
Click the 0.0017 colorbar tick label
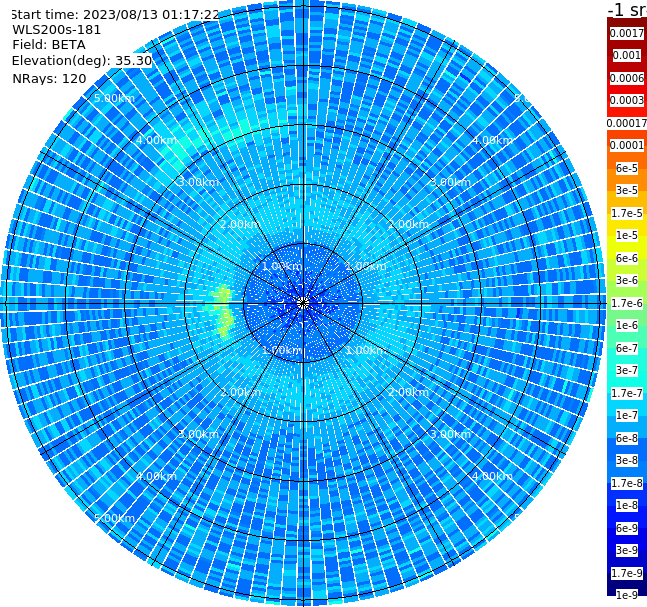point(627,33)
